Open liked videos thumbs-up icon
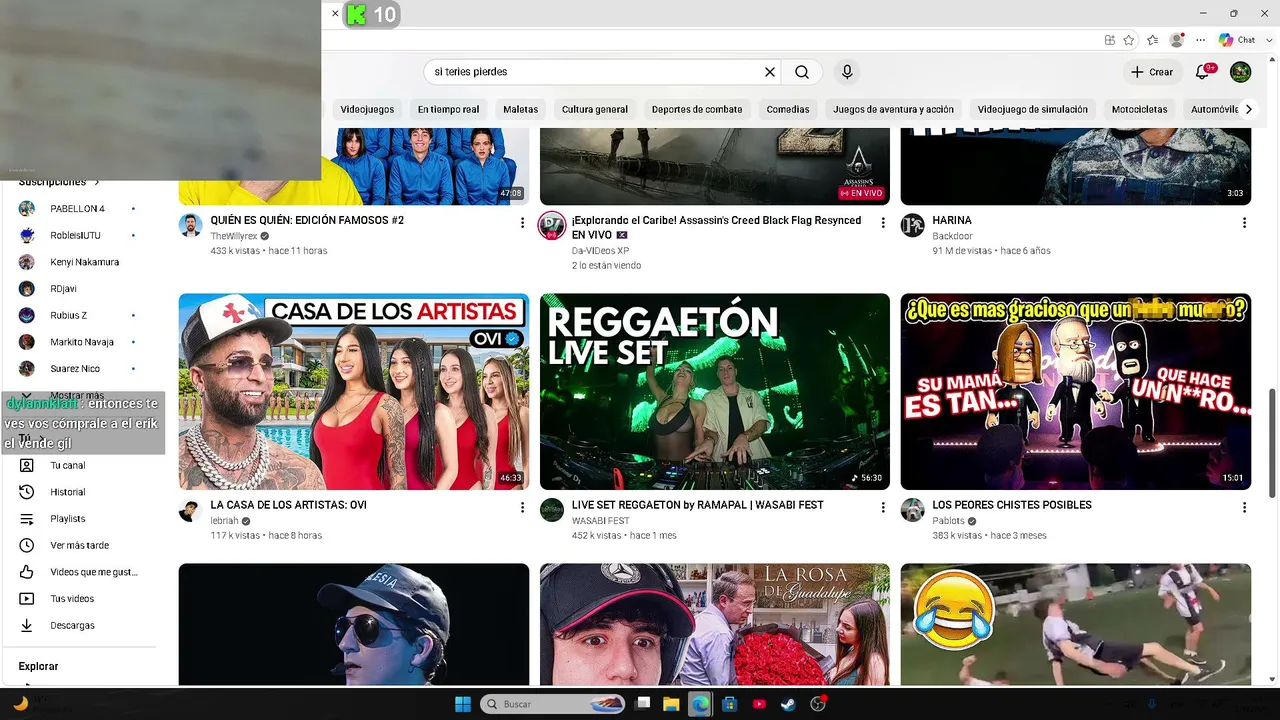Image resolution: width=1280 pixels, height=720 pixels. [x=27, y=572]
